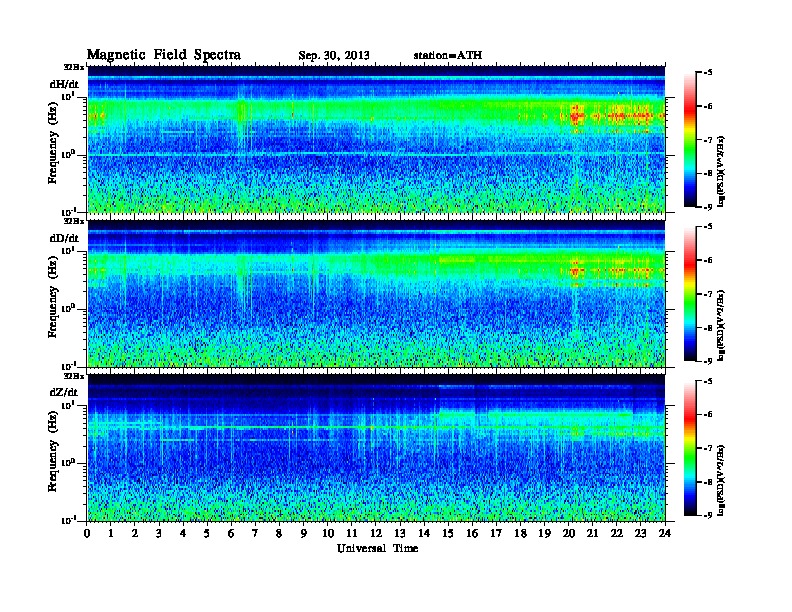Click hour tick label "2" on time axis
The height and width of the screenshot is (612, 792).
coord(135,533)
